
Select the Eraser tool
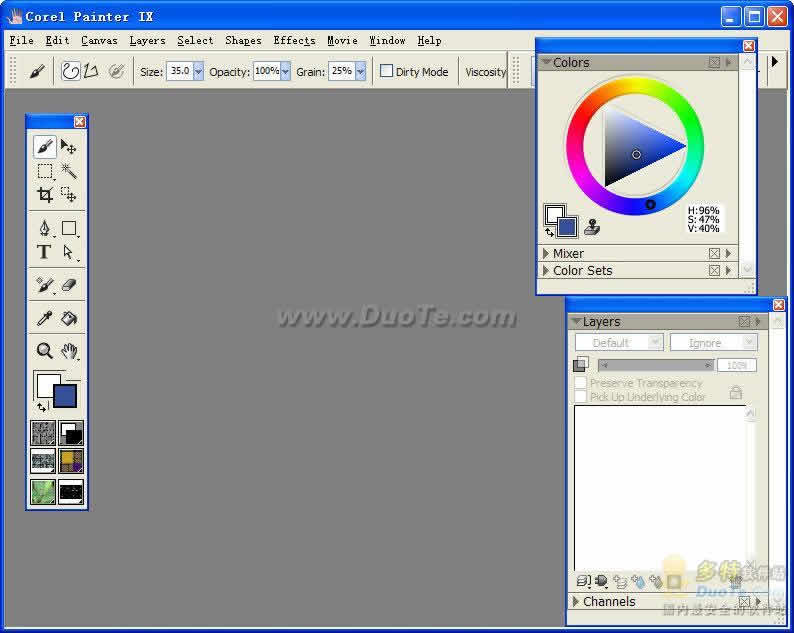click(69, 285)
